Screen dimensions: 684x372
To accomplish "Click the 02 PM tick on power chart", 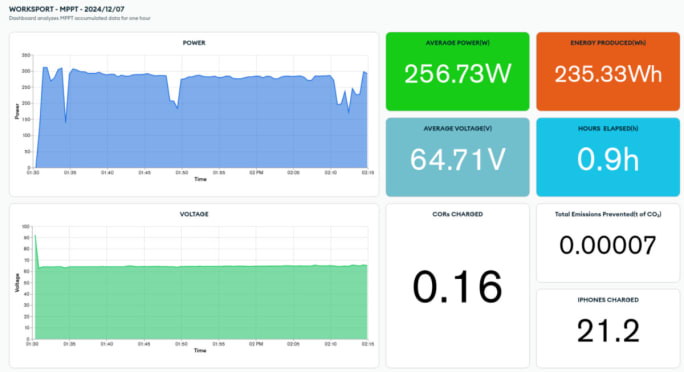I will pos(256,173).
